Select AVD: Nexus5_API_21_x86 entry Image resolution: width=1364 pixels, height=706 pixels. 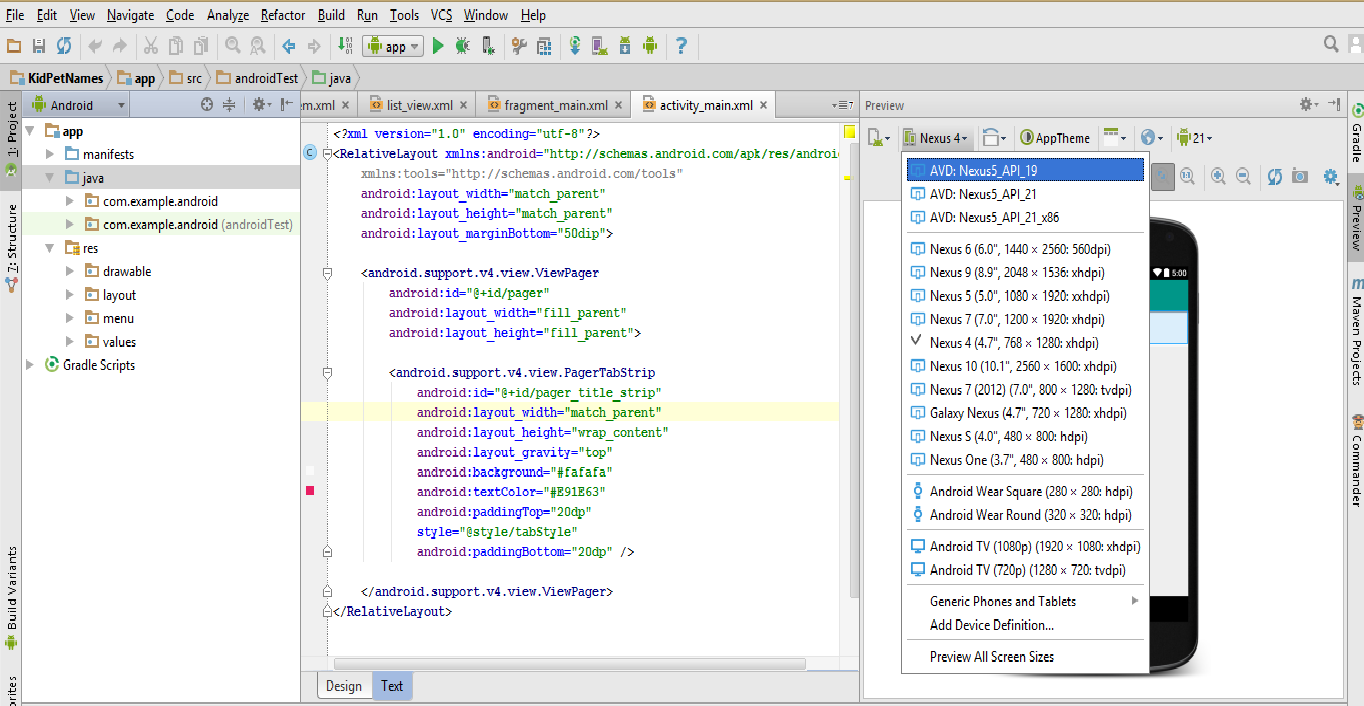[1025, 217]
